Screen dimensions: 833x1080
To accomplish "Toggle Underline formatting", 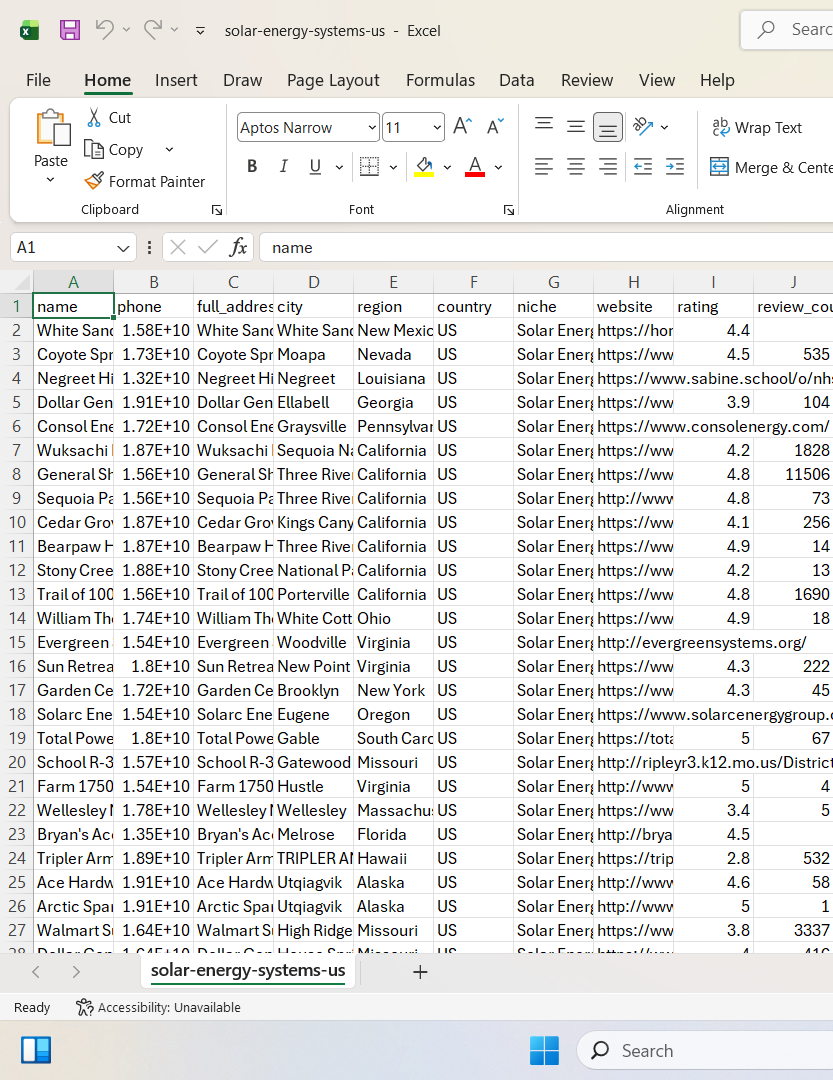I will tap(315, 167).
